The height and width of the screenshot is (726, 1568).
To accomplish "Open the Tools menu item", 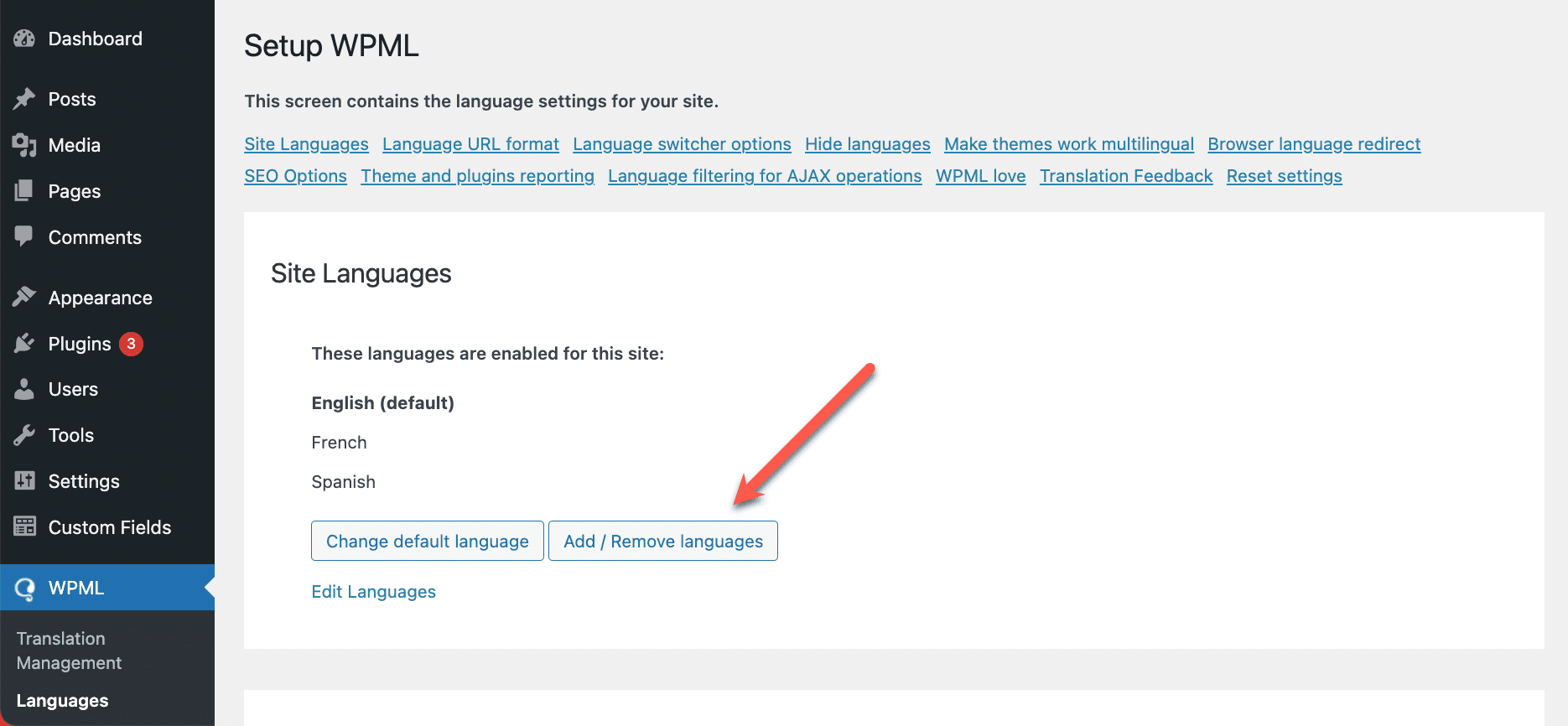I will click(107, 435).
